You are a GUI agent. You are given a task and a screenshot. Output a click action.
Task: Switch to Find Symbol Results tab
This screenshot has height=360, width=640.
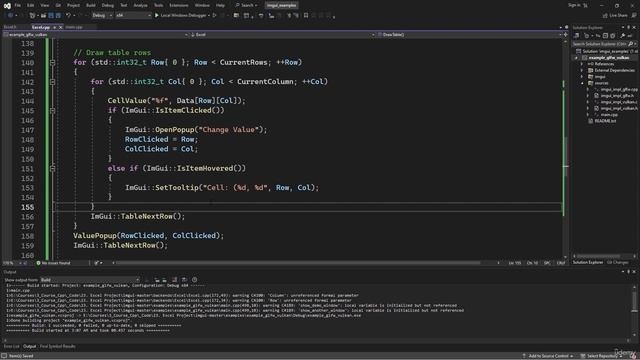coord(58,347)
